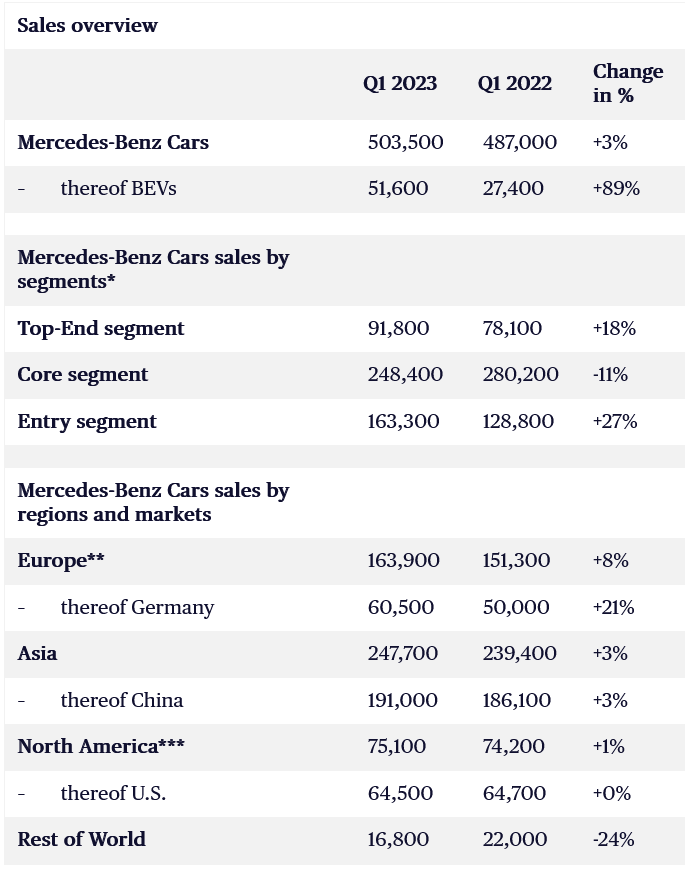Screen dimensions: 685x870
Task: Click the -24% change value
Action: 613,839
